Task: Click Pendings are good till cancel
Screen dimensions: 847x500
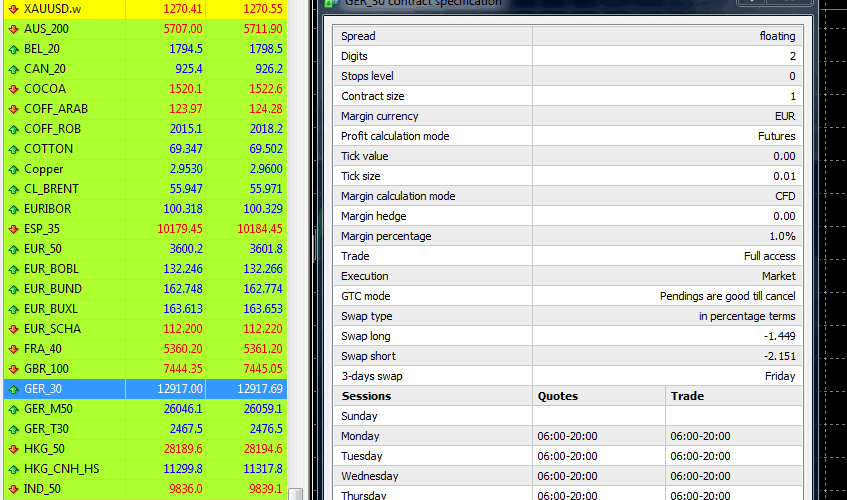Action: (x=728, y=296)
